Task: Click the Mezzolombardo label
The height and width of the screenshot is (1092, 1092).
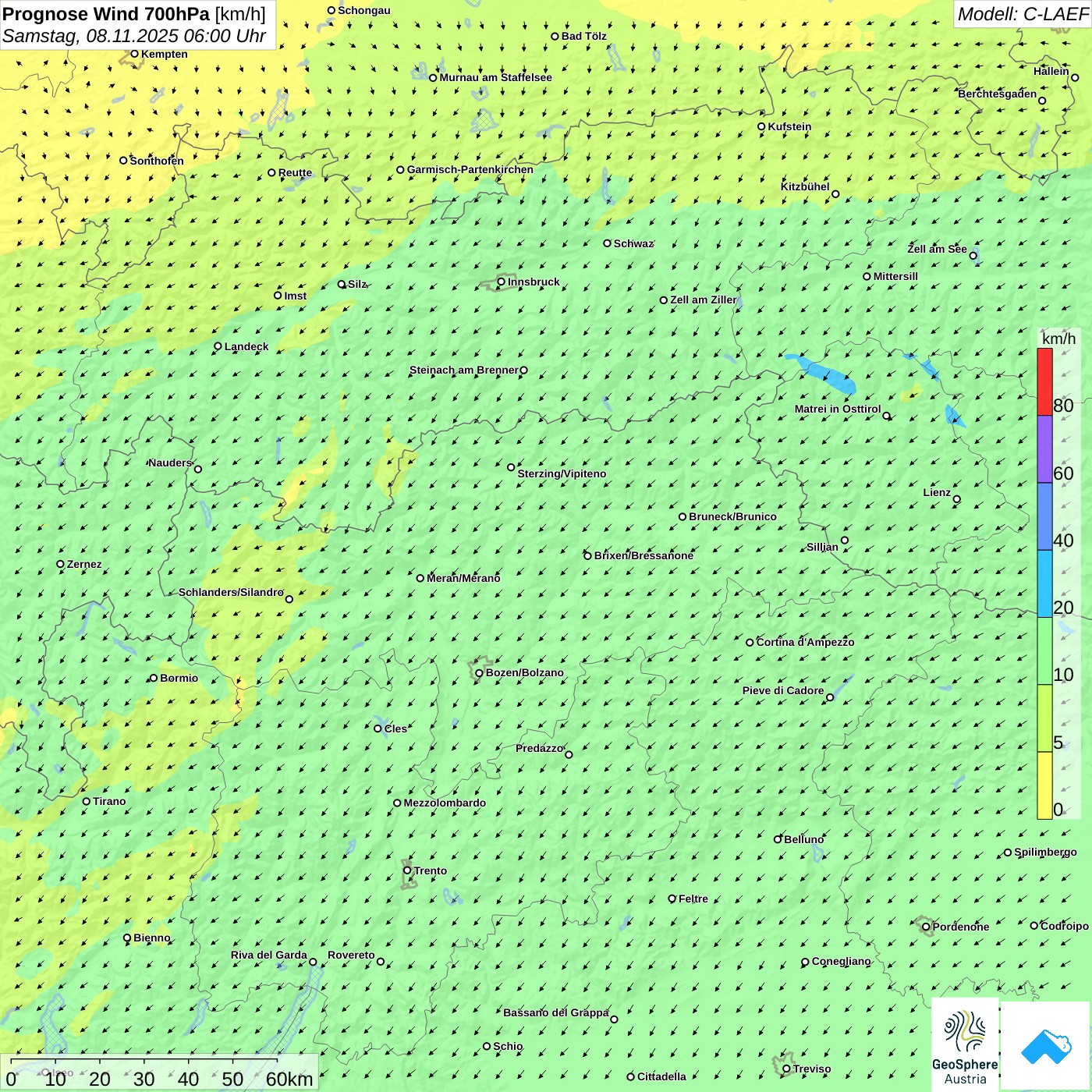Action: (445, 803)
